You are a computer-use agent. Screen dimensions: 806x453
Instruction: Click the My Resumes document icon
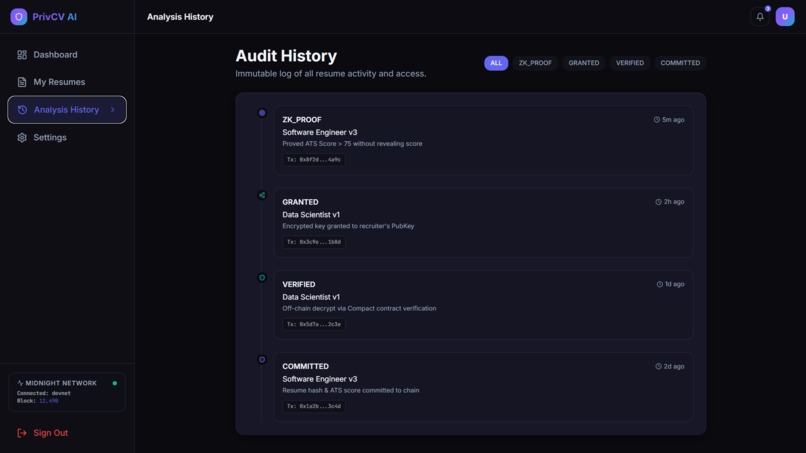tap(22, 82)
